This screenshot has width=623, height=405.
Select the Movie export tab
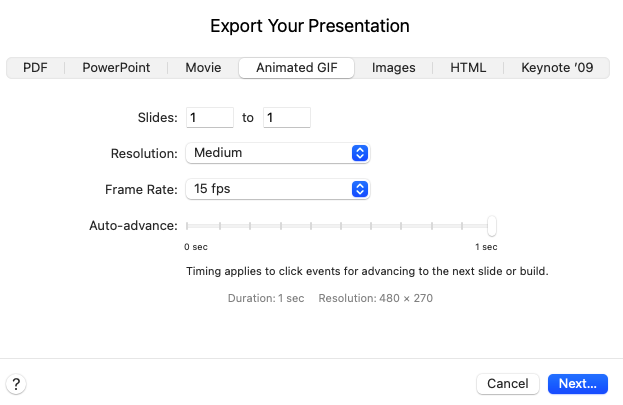tap(203, 68)
